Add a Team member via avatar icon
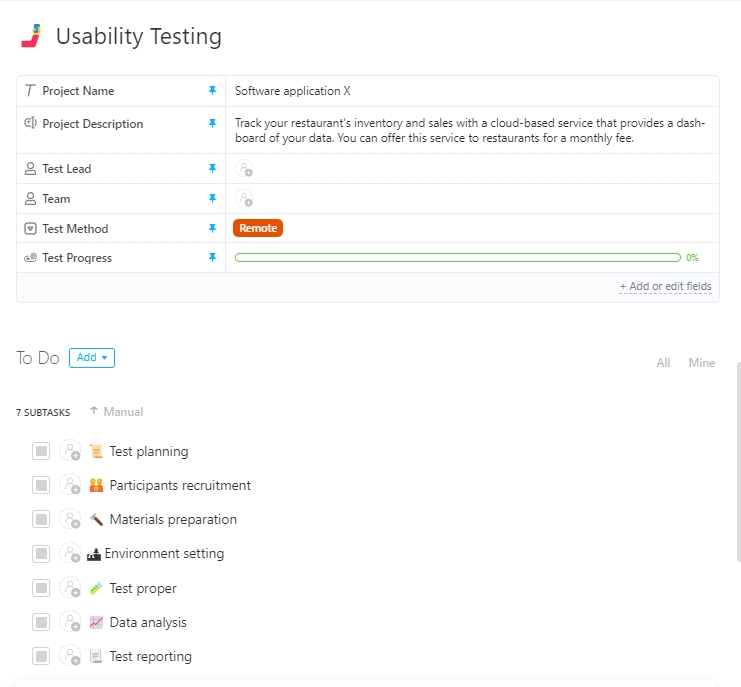 tap(245, 199)
